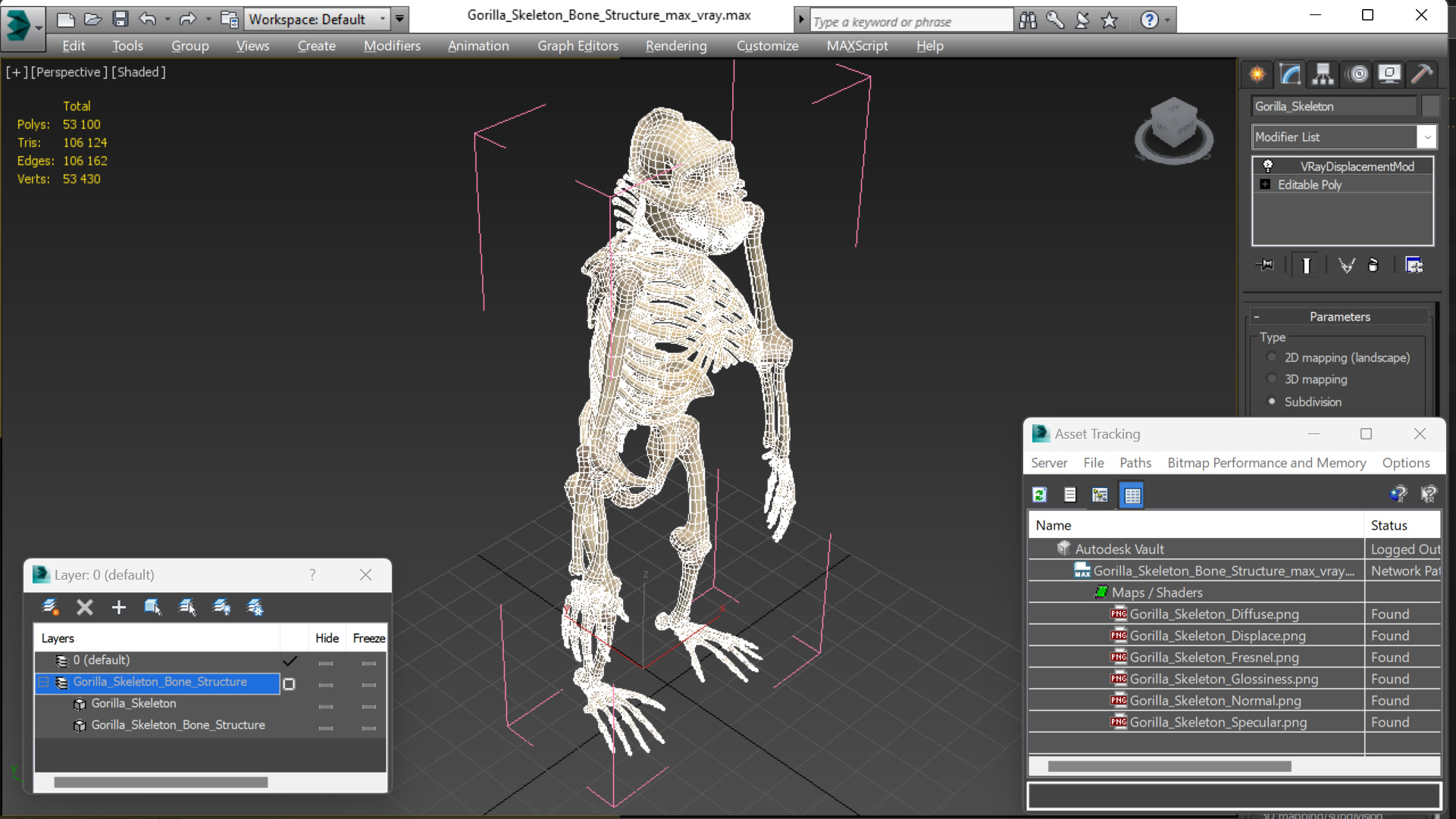Click the New Scene file icon
The width and height of the screenshot is (1456, 819).
click(66, 19)
